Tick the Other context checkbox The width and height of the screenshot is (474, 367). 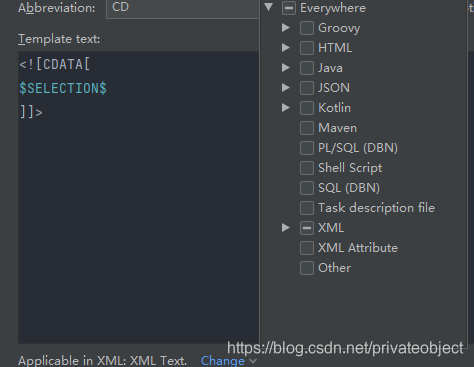pos(307,268)
